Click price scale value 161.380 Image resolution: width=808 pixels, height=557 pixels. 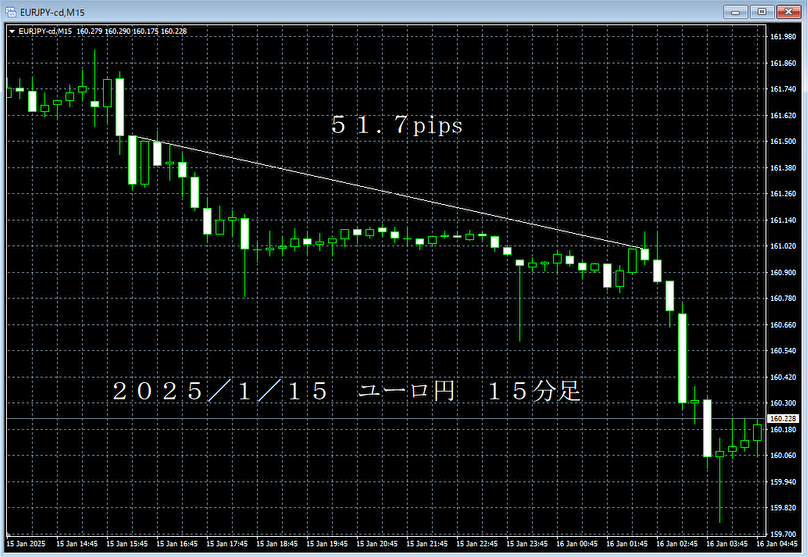click(x=783, y=168)
